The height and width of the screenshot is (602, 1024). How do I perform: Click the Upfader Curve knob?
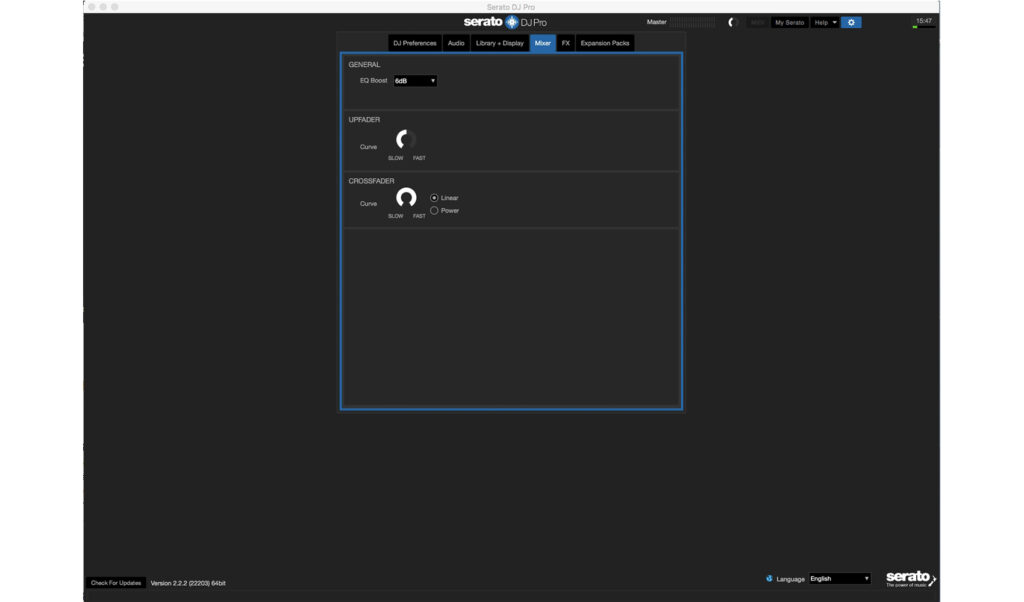[406, 139]
